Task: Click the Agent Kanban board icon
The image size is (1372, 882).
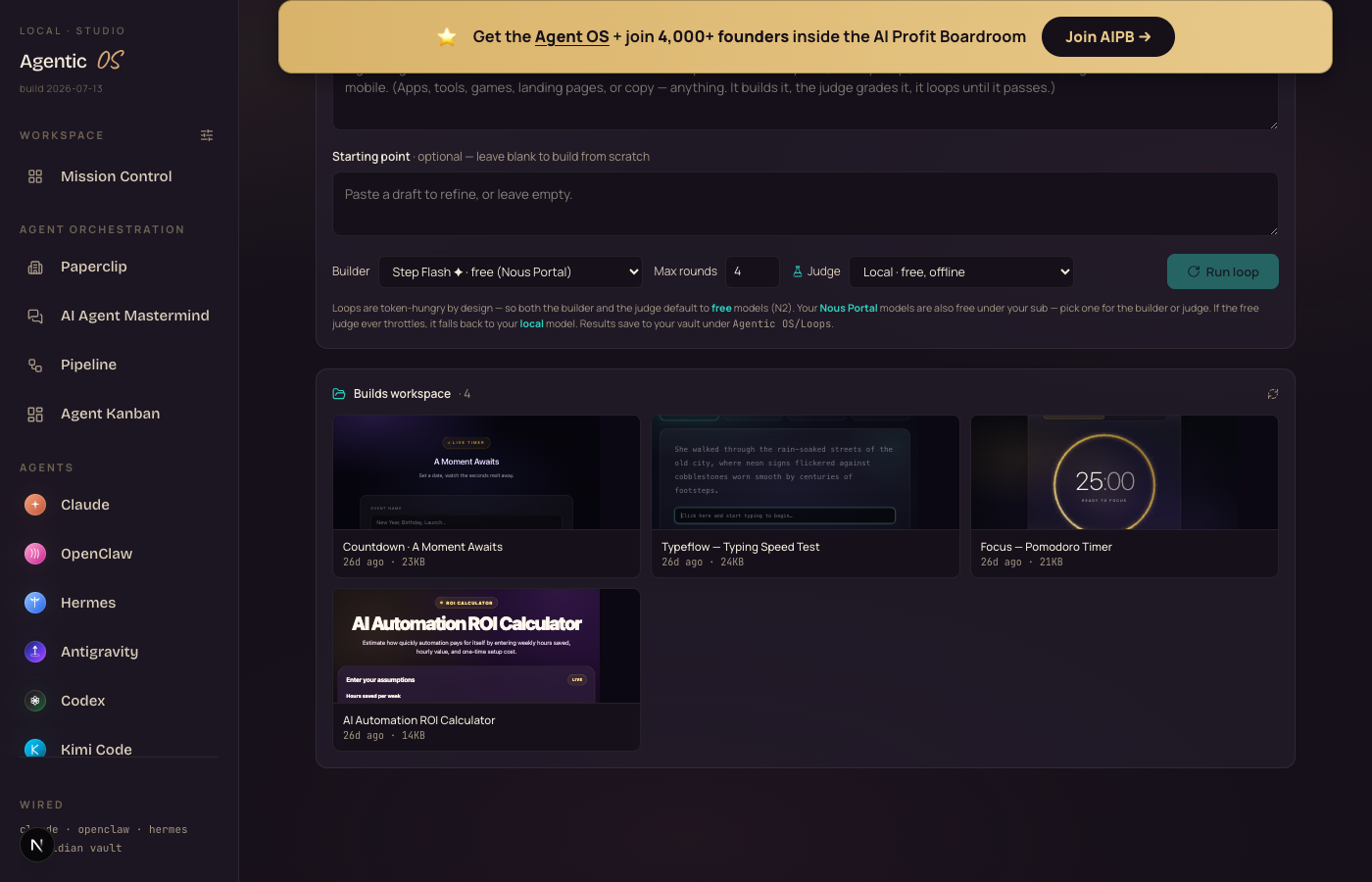Action: (35, 414)
